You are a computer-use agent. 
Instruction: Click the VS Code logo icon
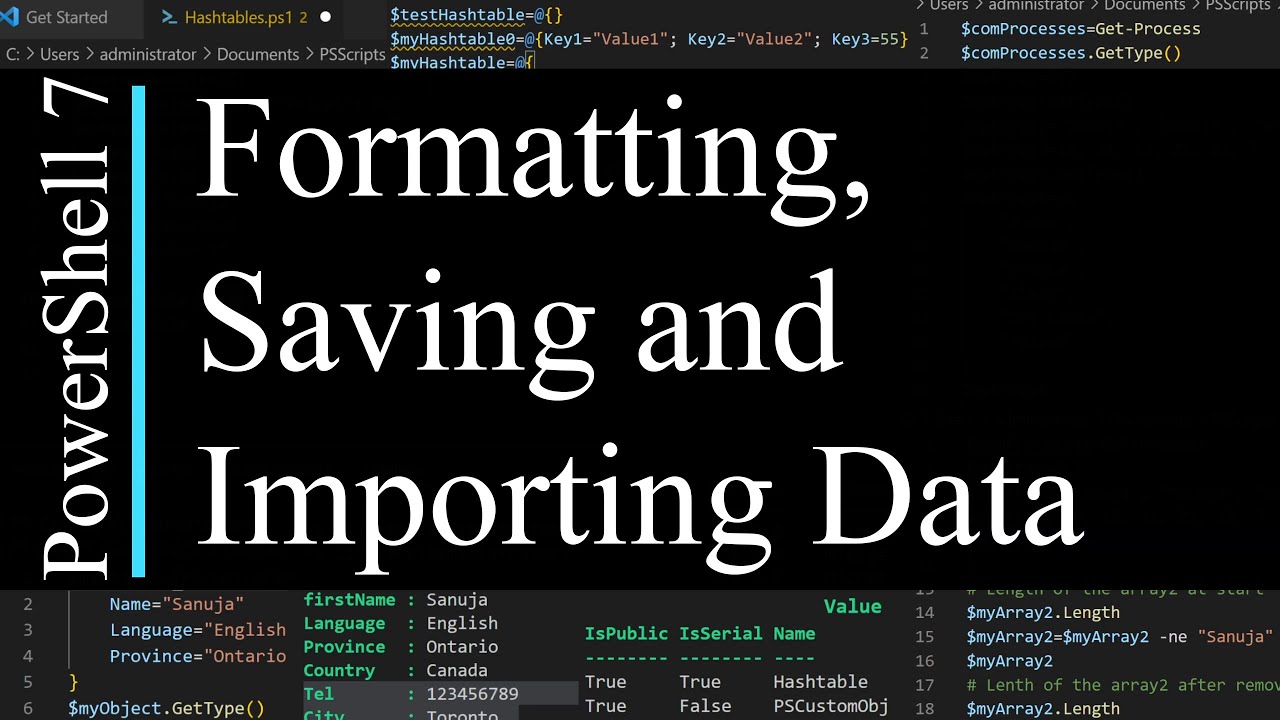(x=11, y=17)
